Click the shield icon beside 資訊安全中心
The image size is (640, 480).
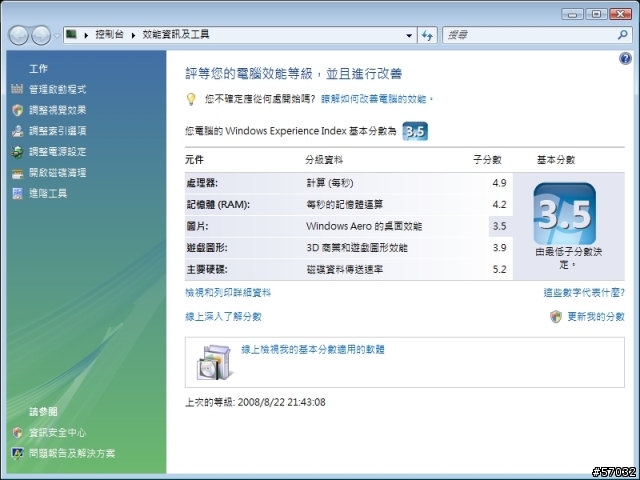[17, 433]
